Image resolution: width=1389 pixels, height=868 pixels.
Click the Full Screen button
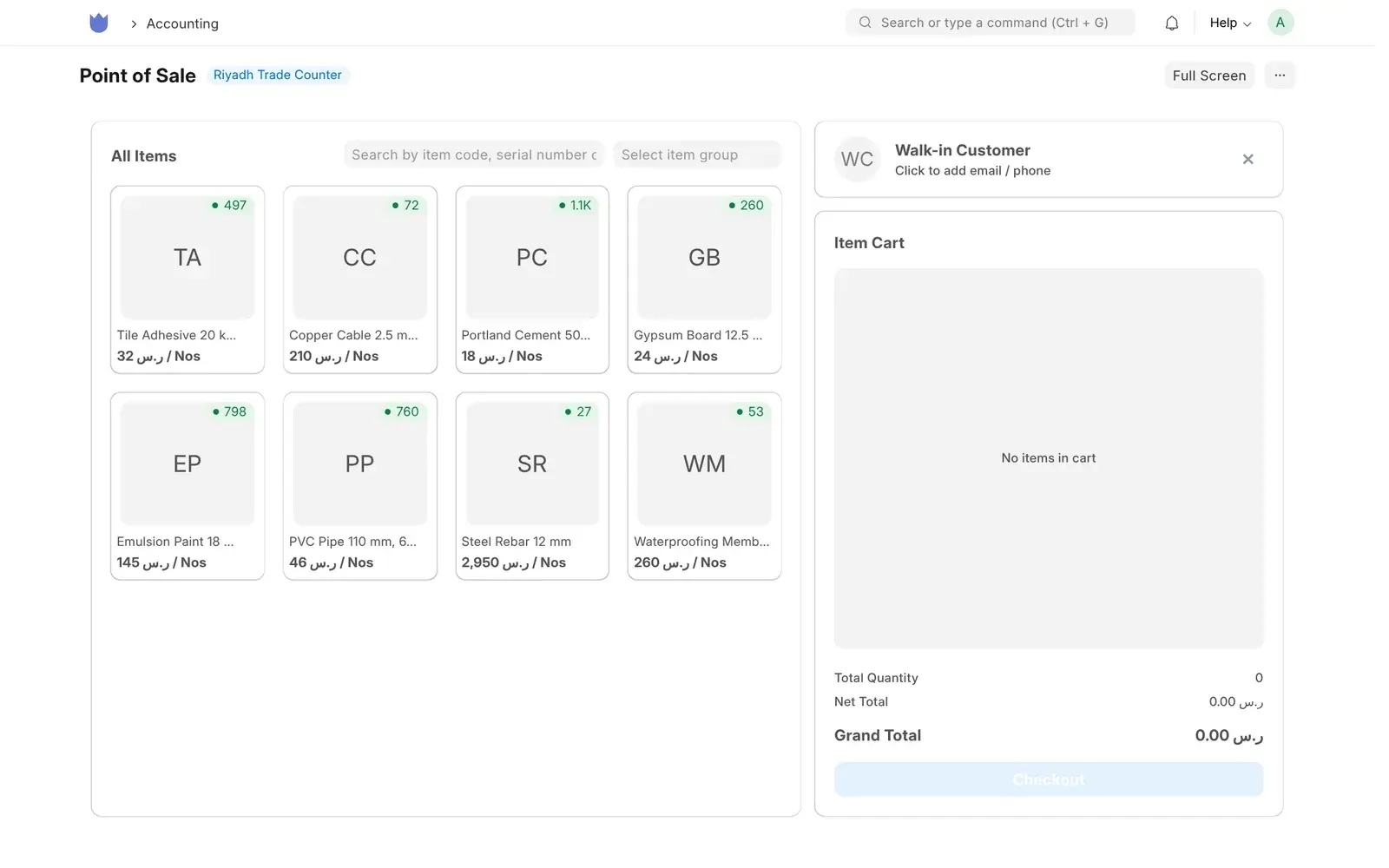click(x=1208, y=76)
